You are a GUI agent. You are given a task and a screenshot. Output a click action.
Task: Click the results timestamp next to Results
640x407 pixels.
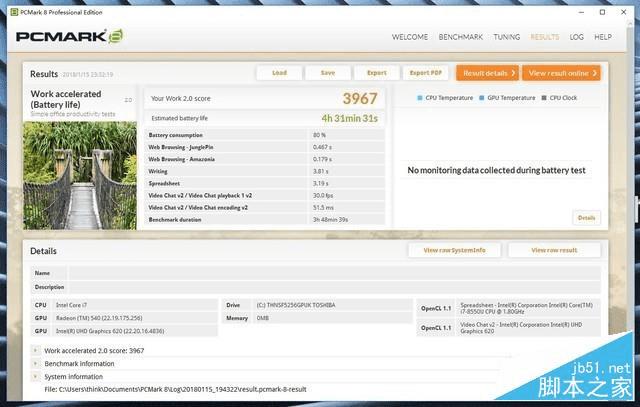click(88, 75)
